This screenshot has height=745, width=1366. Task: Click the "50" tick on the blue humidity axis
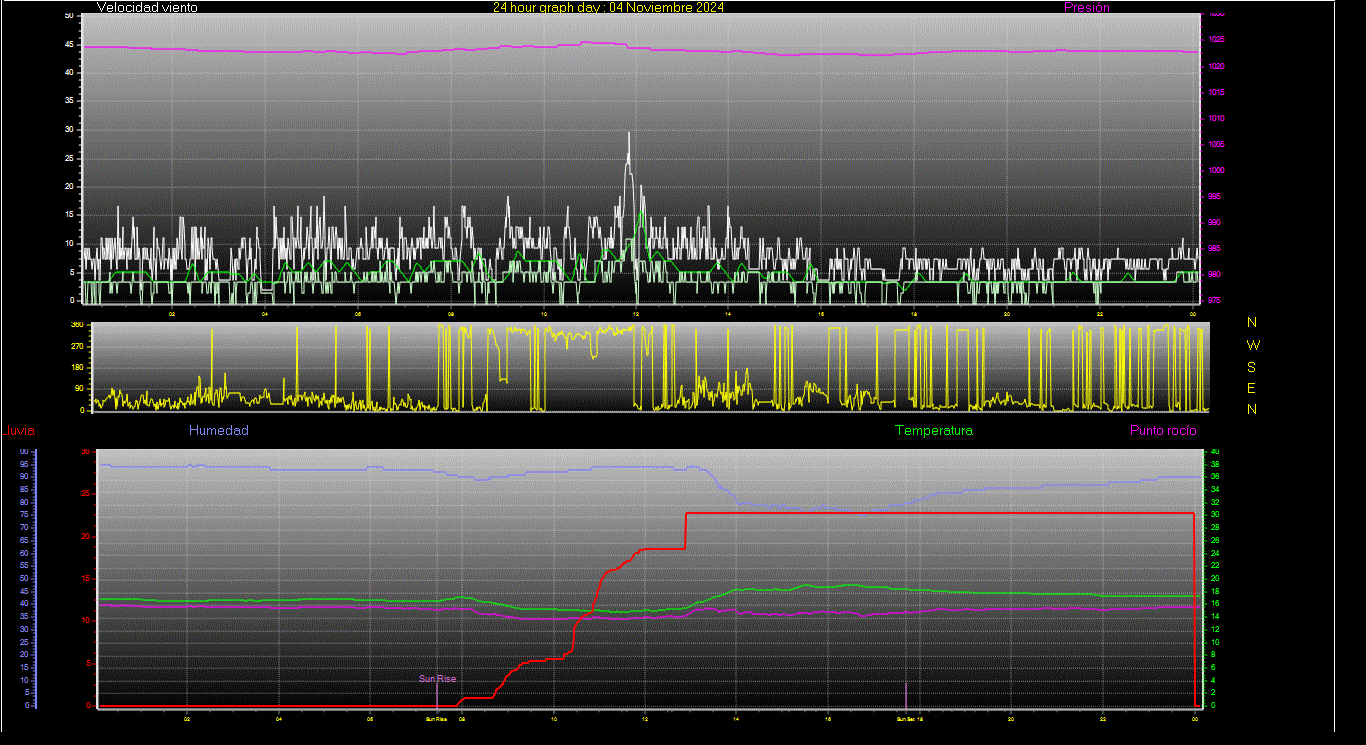pos(24,578)
